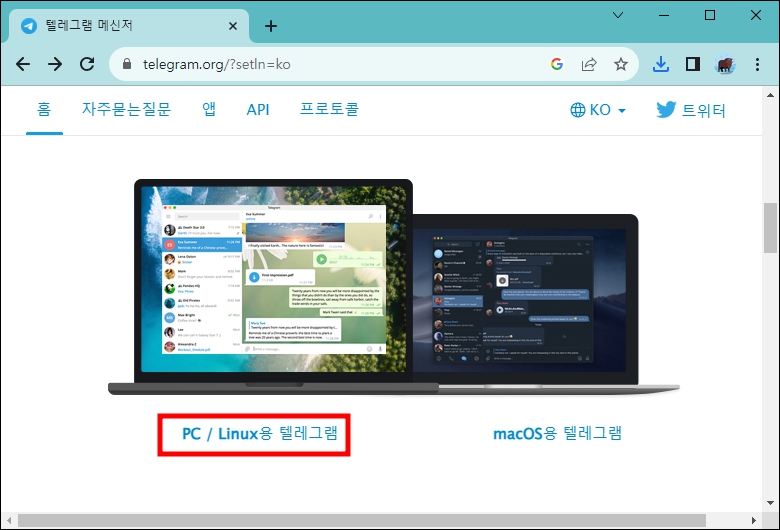Open the tab search chevron

(618, 15)
